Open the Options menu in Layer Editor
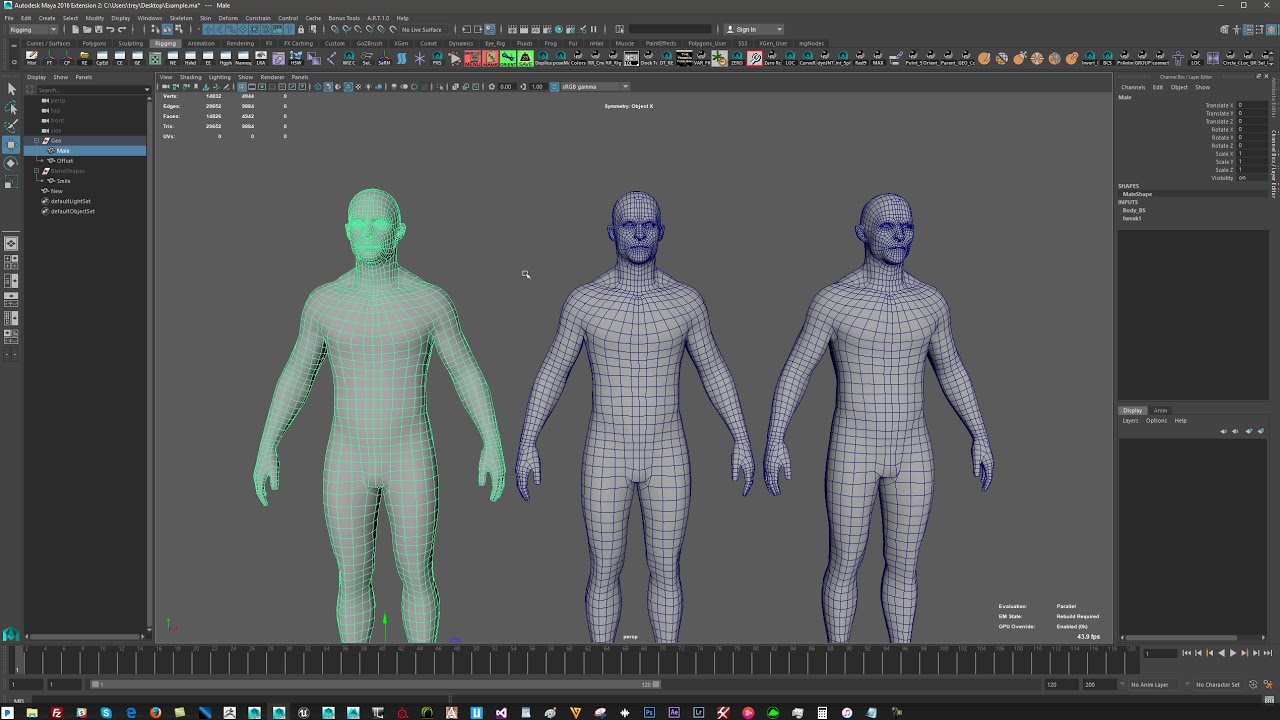Screen dimensions: 1280x720 coord(1156,421)
